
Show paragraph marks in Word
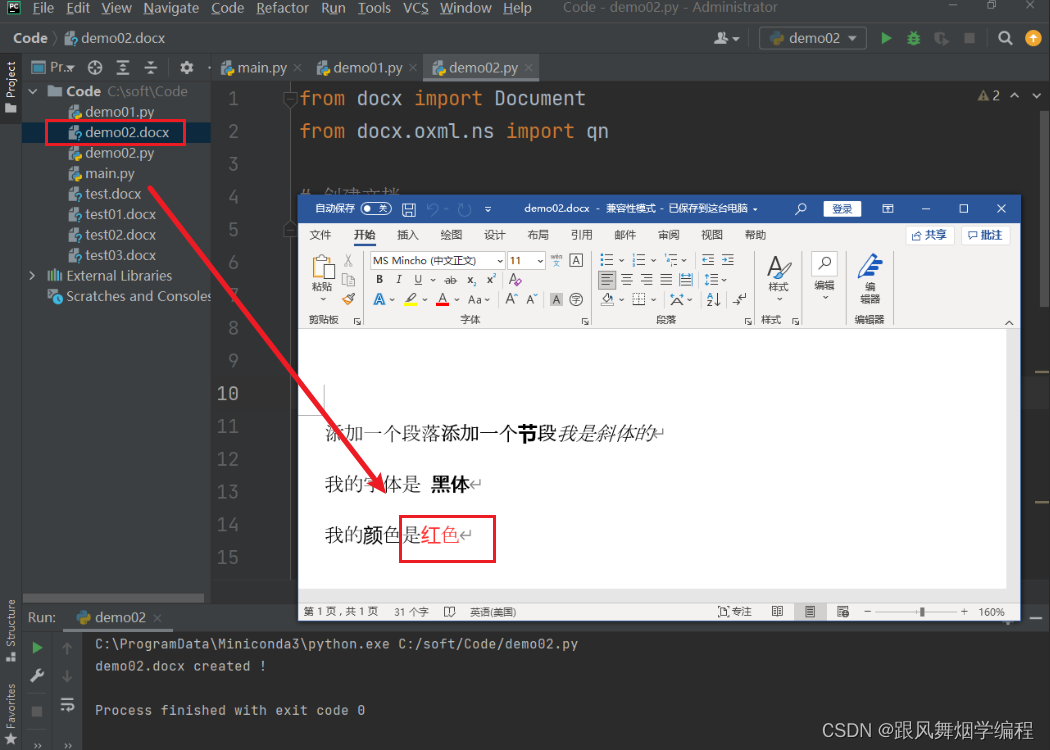click(739, 299)
